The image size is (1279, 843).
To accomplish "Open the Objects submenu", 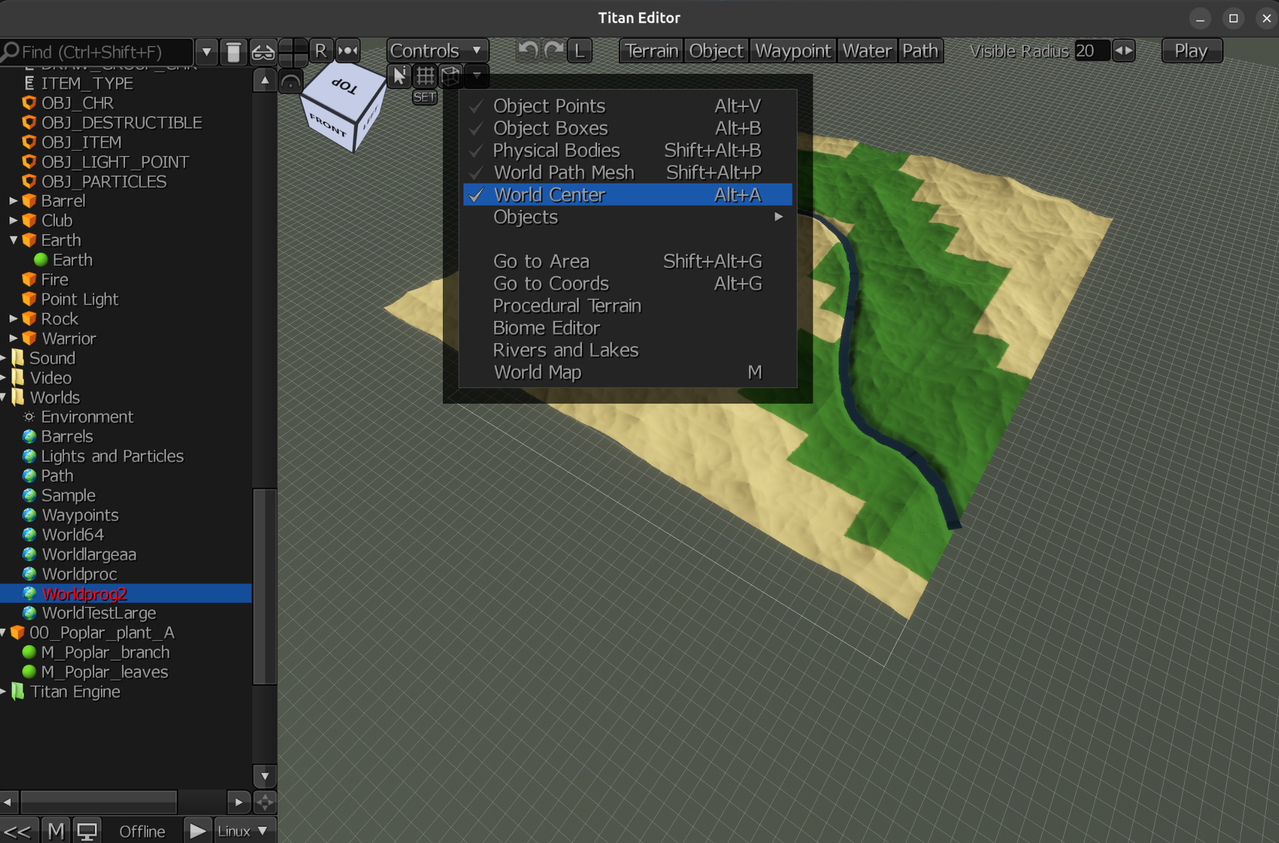I will click(628, 217).
